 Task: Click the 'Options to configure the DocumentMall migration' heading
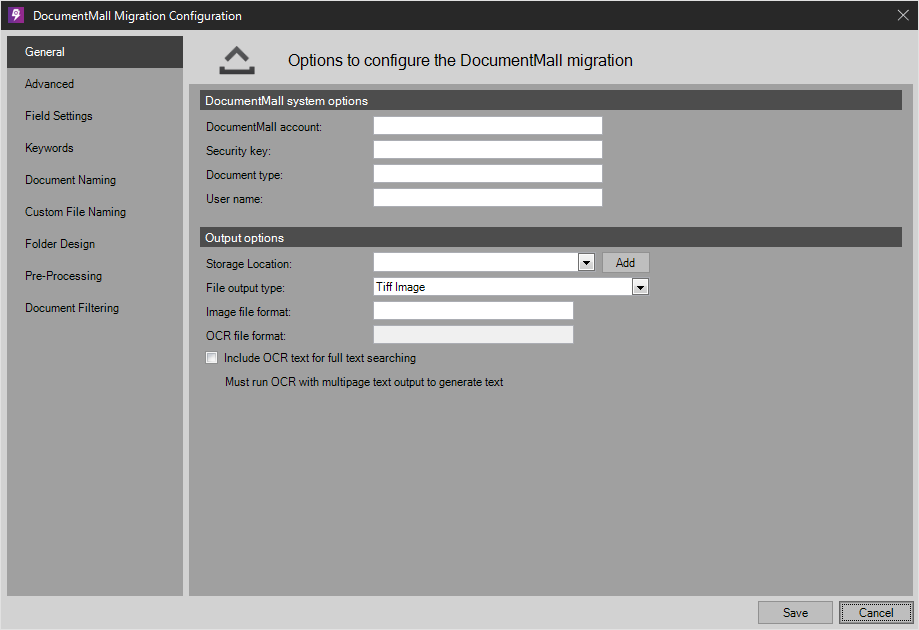[x=460, y=60]
